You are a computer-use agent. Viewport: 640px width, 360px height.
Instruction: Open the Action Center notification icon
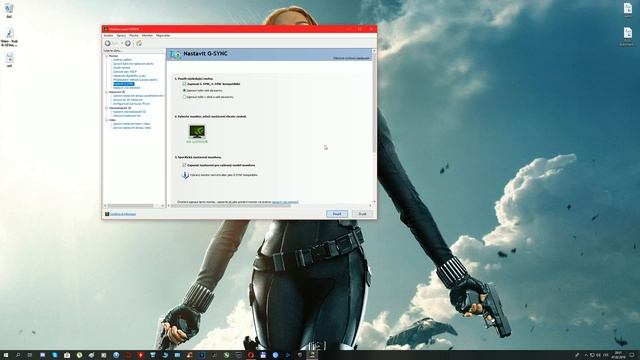click(631, 356)
